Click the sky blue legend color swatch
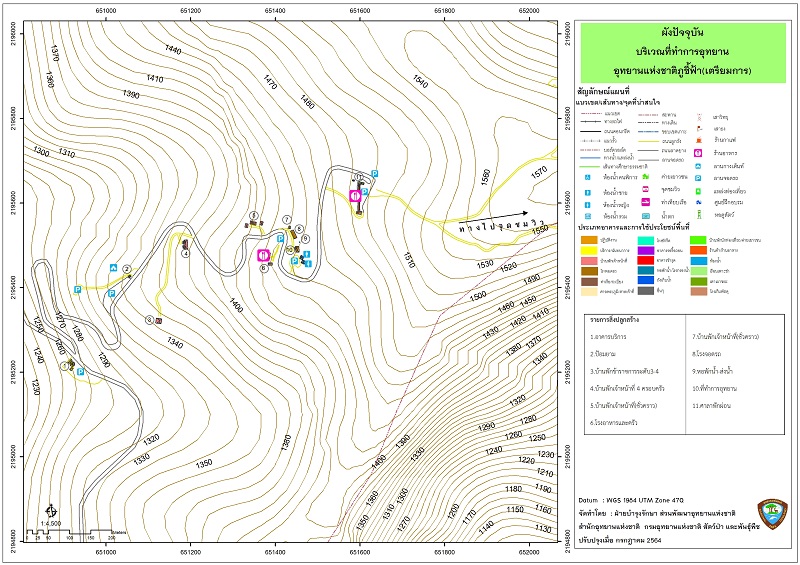This screenshot has height=565, width=800. click(x=699, y=261)
